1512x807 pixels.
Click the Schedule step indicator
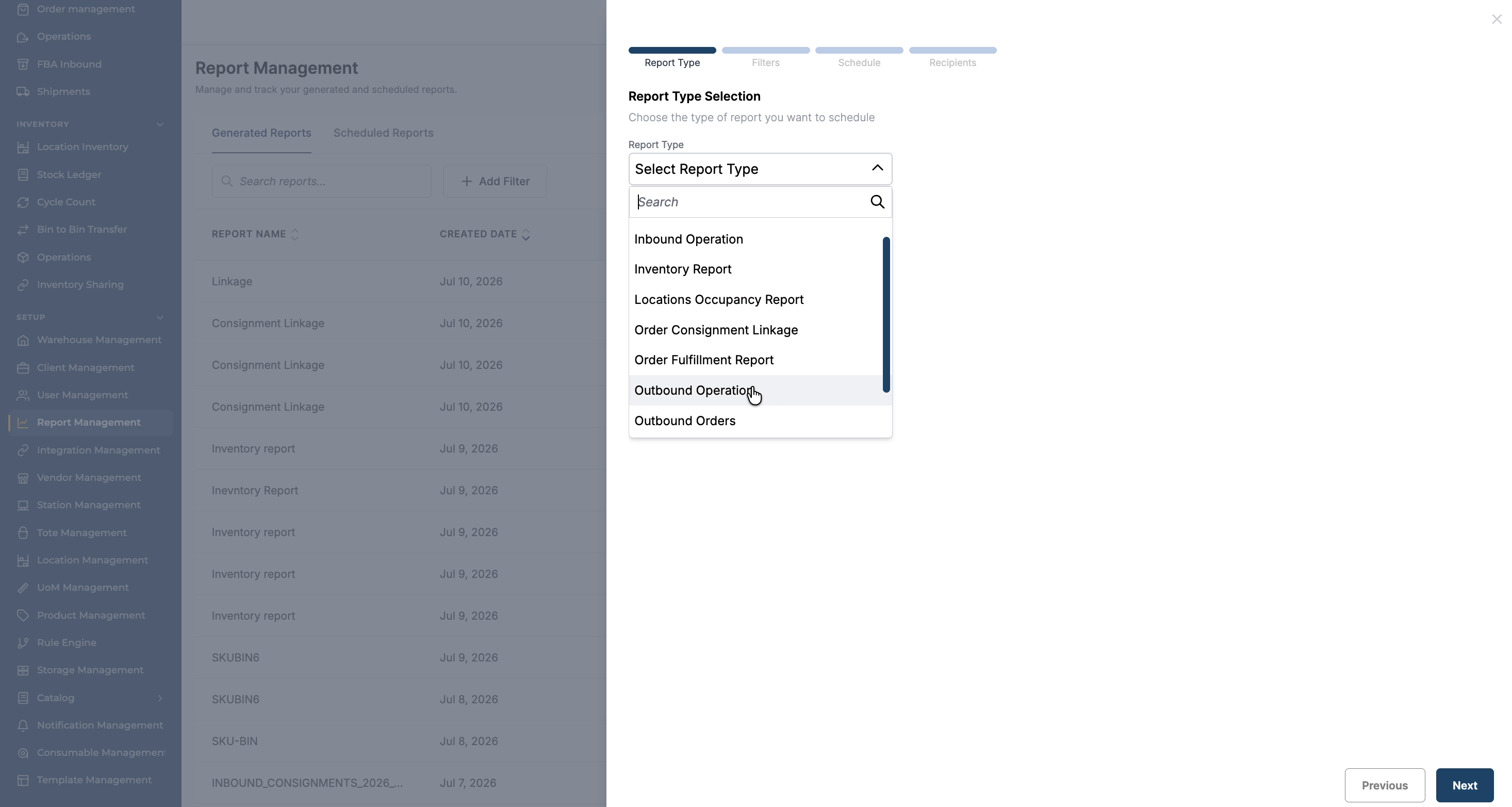click(859, 58)
